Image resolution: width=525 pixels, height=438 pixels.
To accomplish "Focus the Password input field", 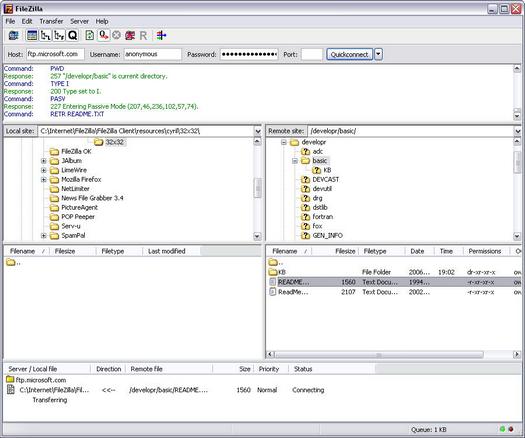I will point(249,54).
